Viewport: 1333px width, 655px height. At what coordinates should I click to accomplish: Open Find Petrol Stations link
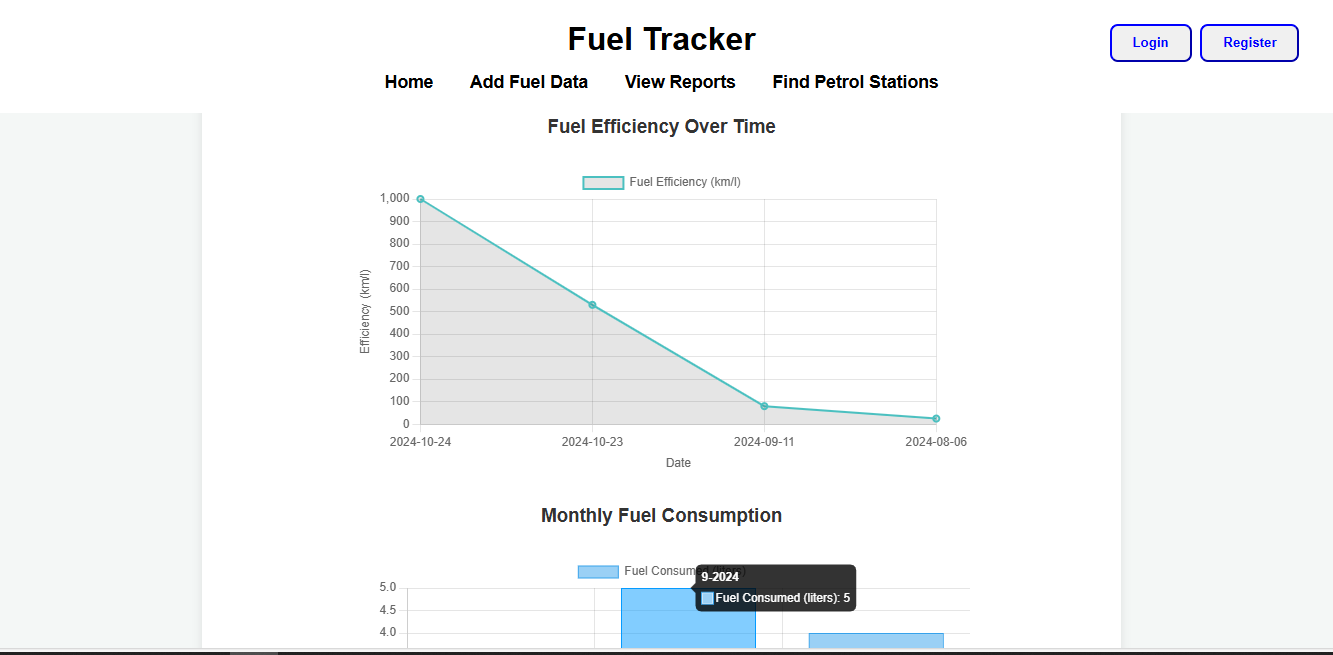(x=855, y=82)
